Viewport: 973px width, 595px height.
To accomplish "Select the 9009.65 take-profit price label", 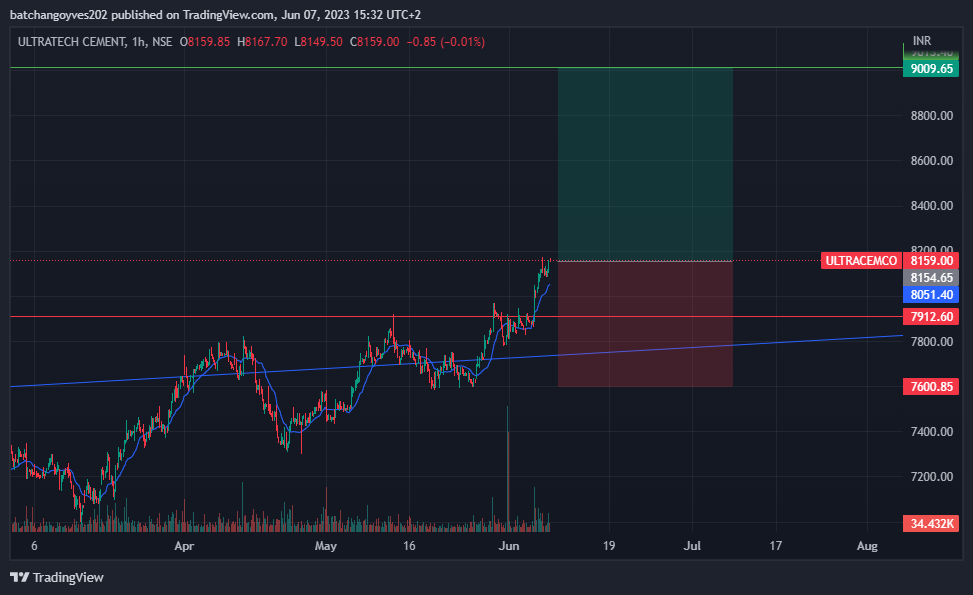I will coord(931,68).
